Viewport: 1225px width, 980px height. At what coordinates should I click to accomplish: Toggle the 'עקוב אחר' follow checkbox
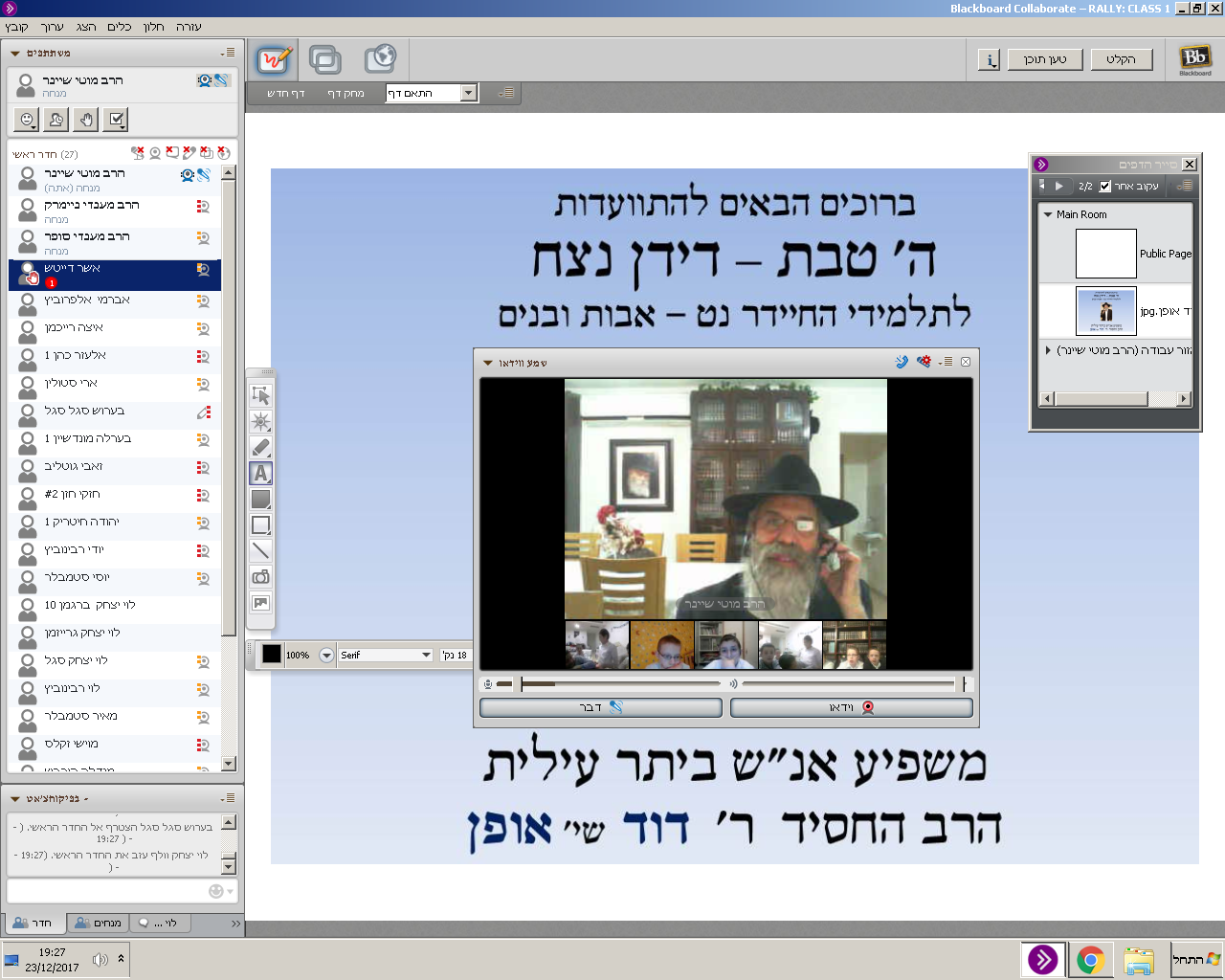click(x=1105, y=186)
